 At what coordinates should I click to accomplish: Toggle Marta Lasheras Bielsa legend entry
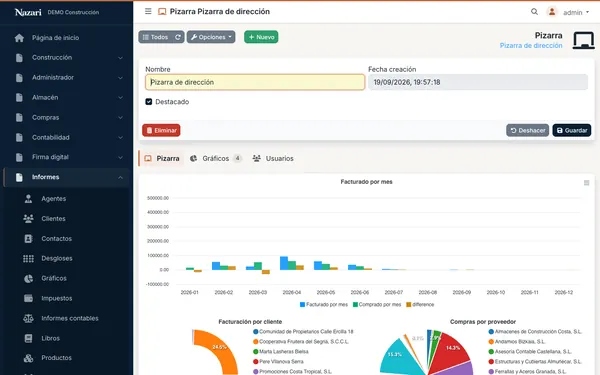(280, 351)
